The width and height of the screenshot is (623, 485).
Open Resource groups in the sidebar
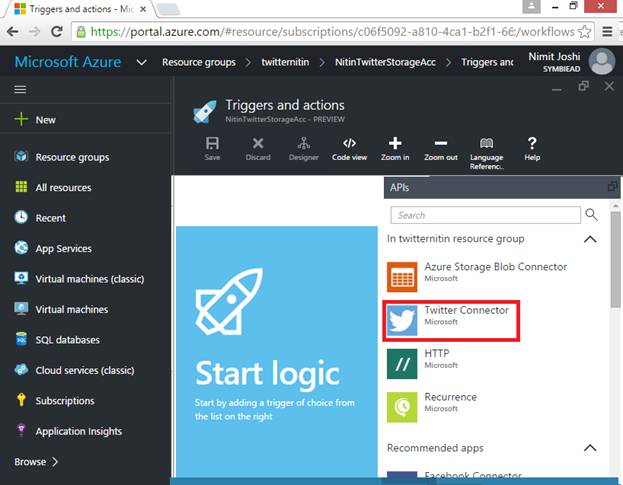[72, 157]
